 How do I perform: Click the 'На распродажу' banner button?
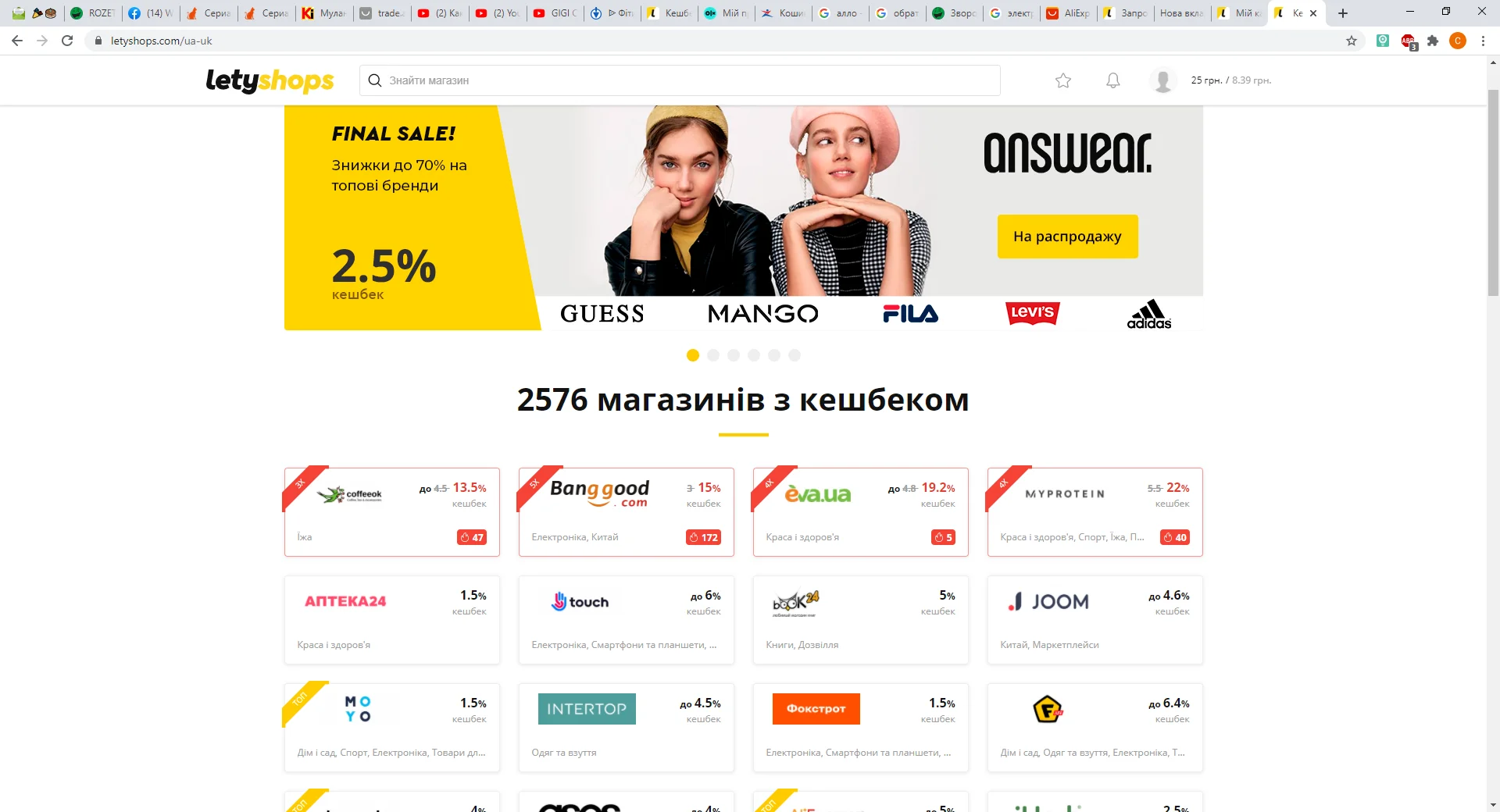pos(1067,237)
